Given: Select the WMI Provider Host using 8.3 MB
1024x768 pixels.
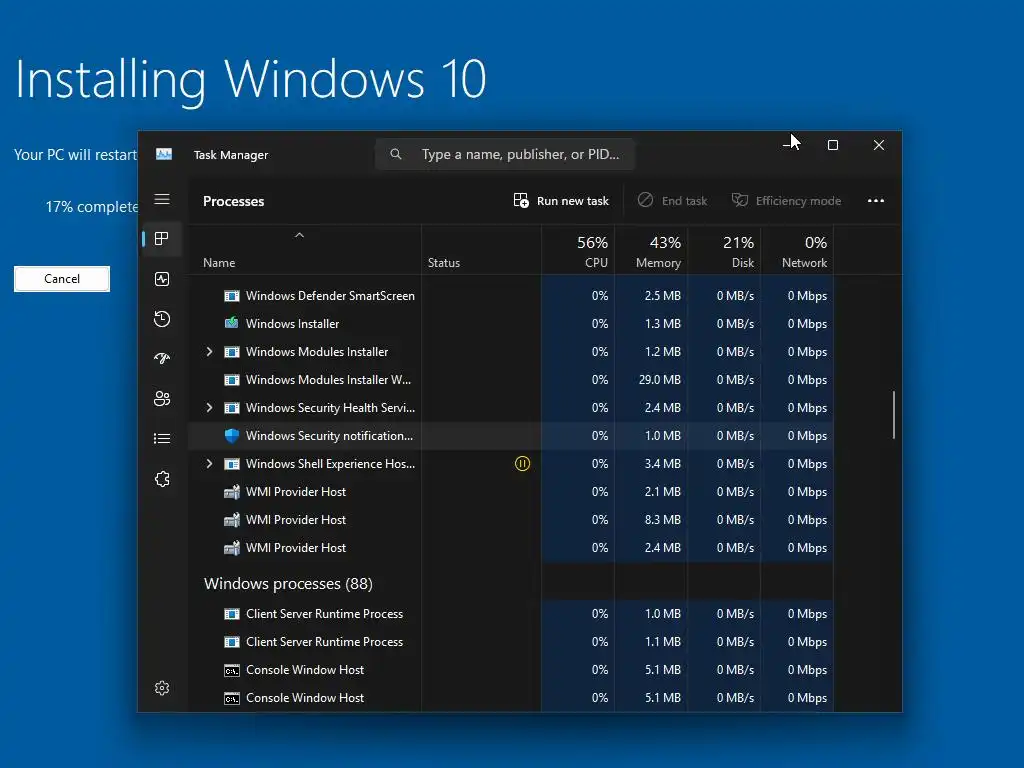Looking at the screenshot, I should tap(511, 520).
